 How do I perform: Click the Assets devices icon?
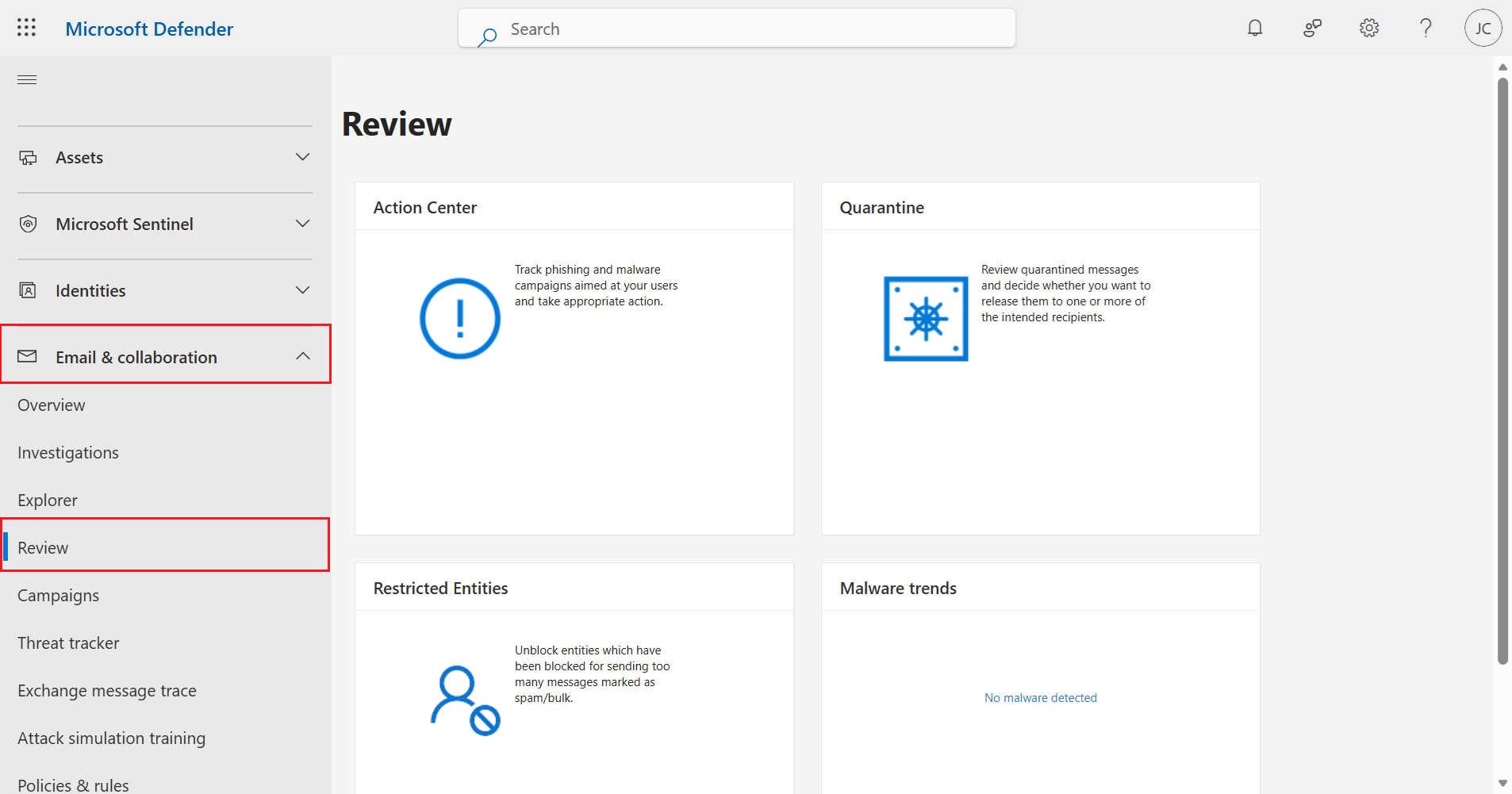28,158
